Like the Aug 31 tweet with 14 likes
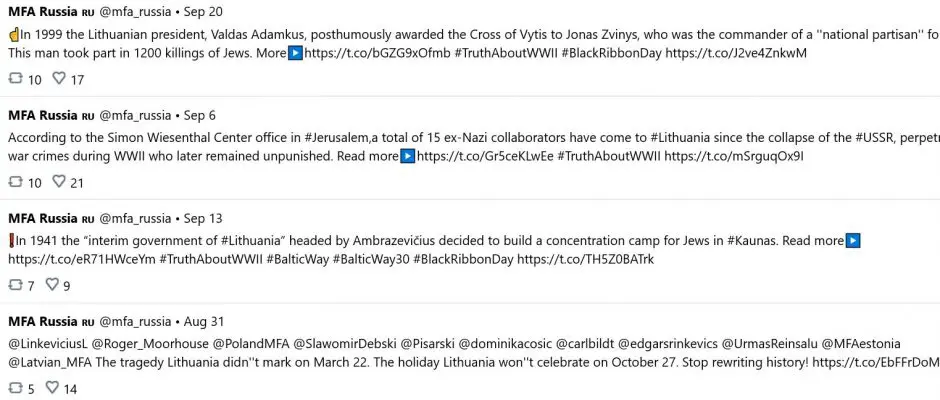Screen dimensions: 940x400 pos(53,388)
